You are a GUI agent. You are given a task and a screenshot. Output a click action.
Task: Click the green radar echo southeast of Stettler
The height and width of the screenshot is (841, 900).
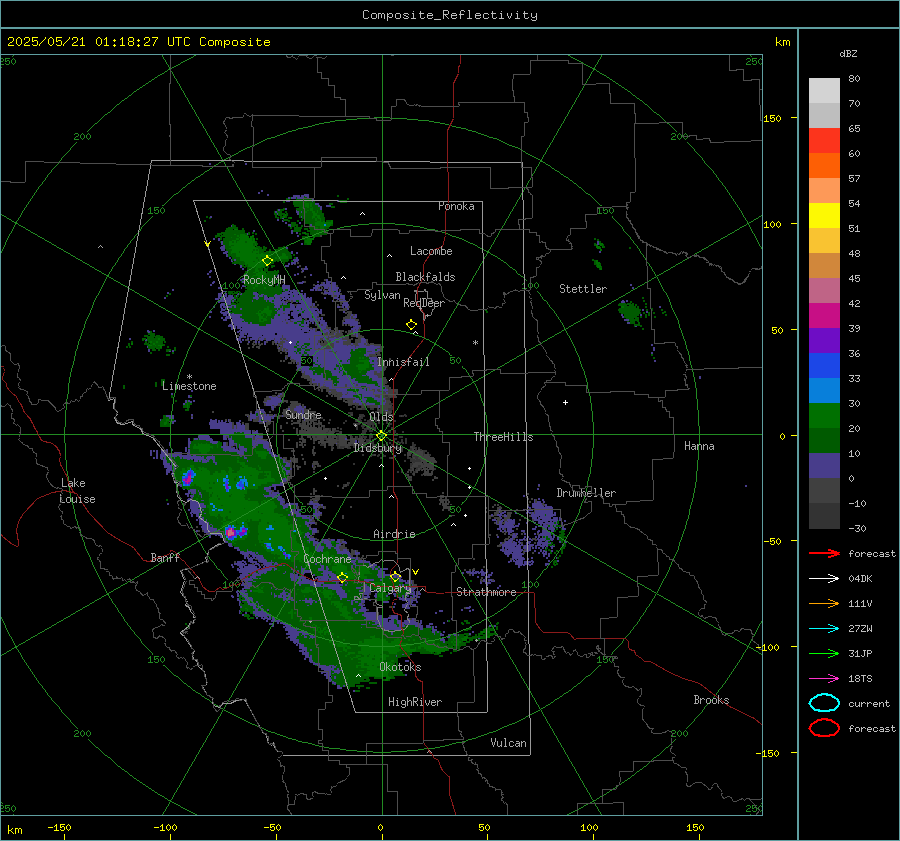click(631, 313)
